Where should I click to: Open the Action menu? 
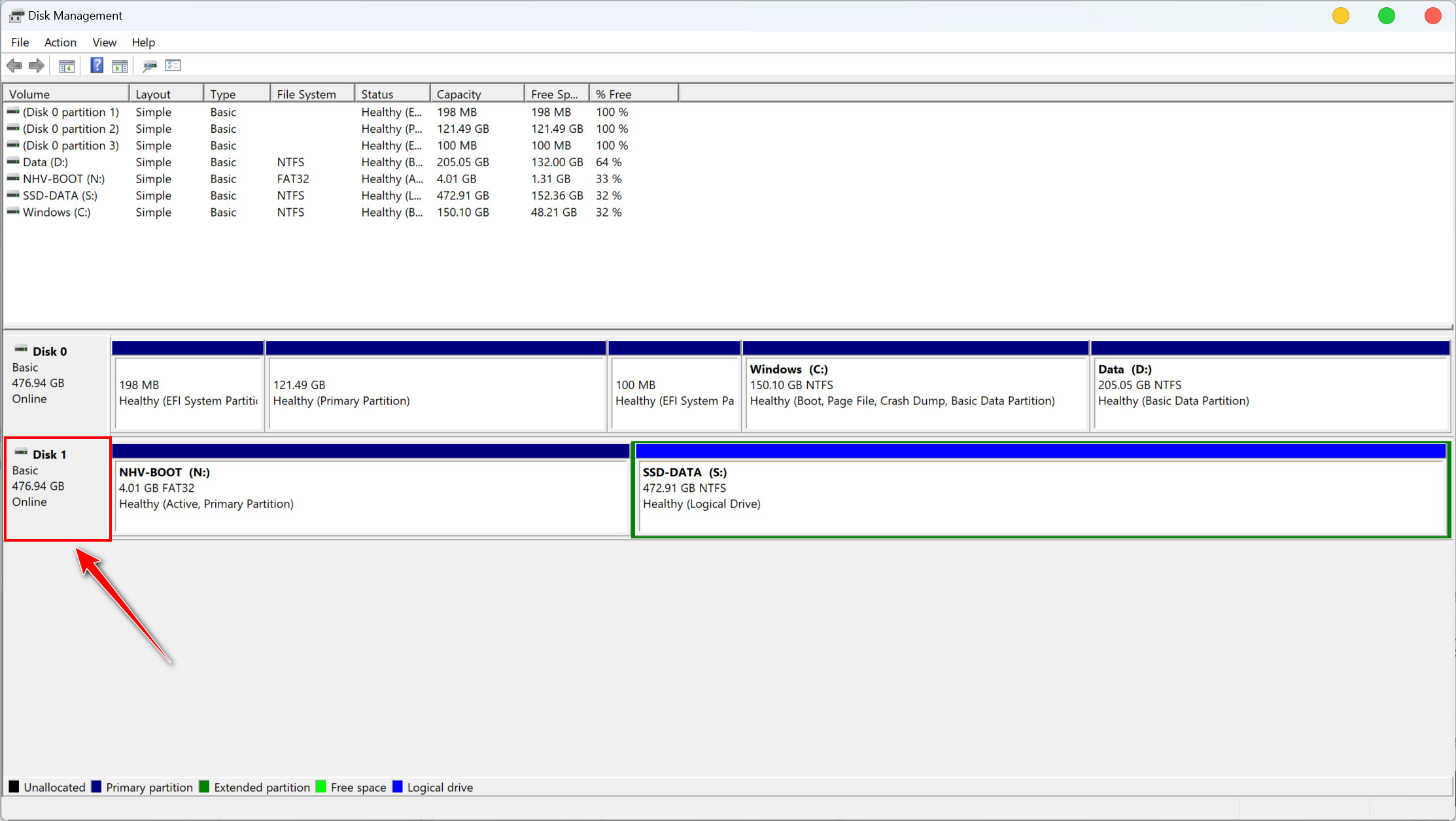click(x=60, y=43)
